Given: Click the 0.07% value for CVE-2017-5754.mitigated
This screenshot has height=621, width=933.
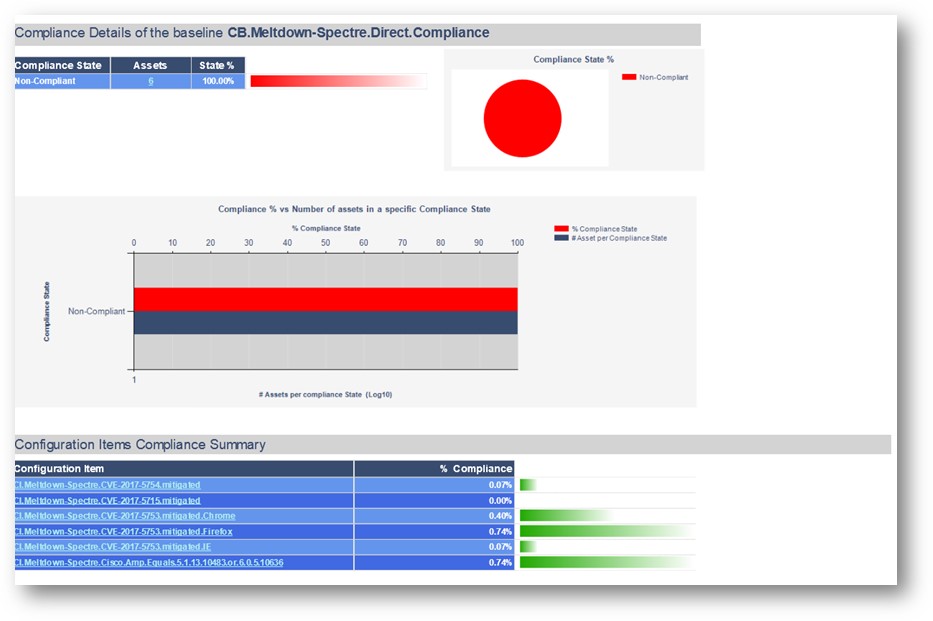Looking at the screenshot, I should click(x=500, y=485).
